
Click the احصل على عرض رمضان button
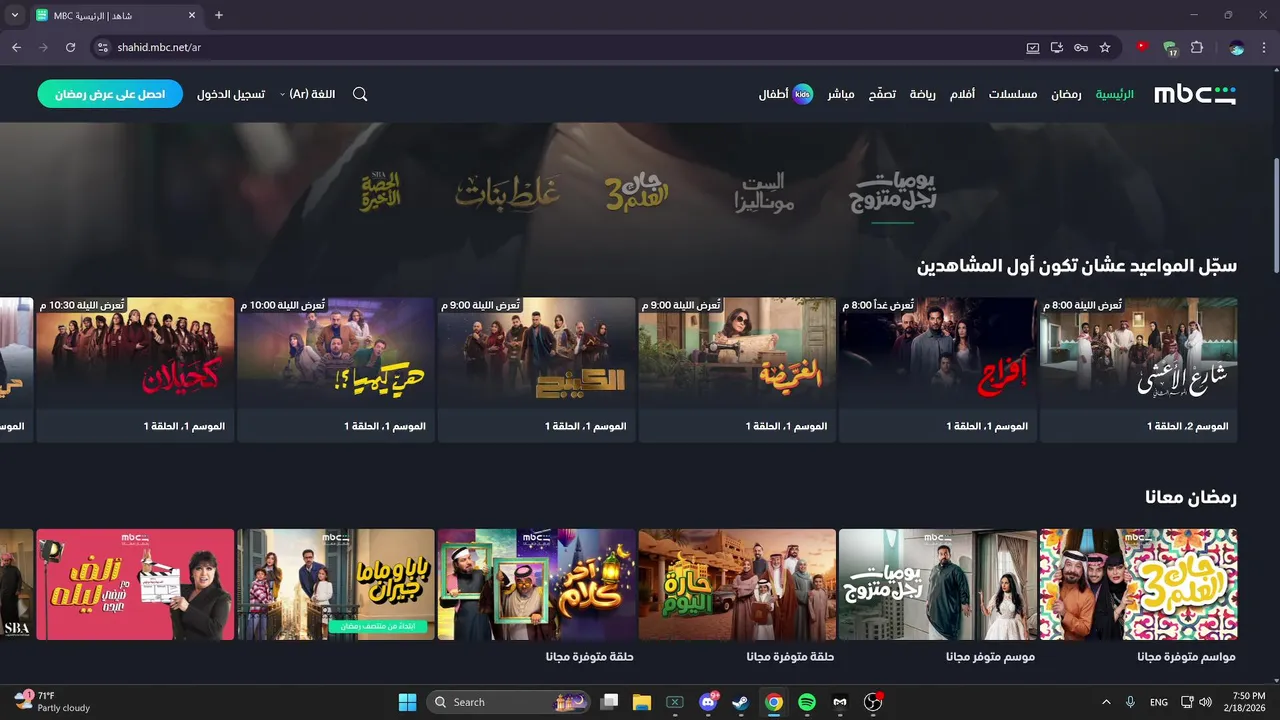tap(110, 94)
